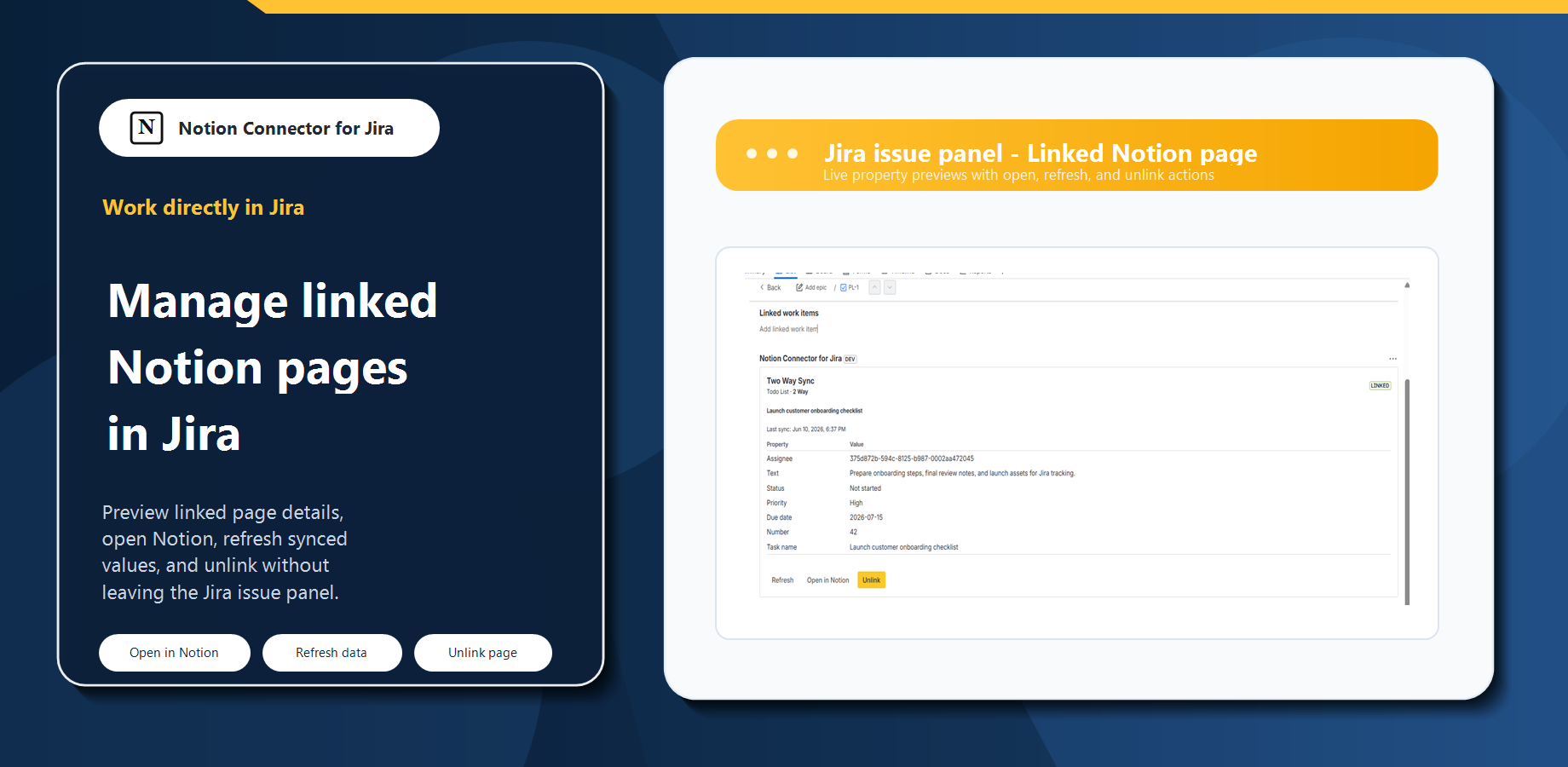Click the 'Last sync: Jun 10, 2026' timestamp
This screenshot has width=1568, height=767.
tap(805, 430)
